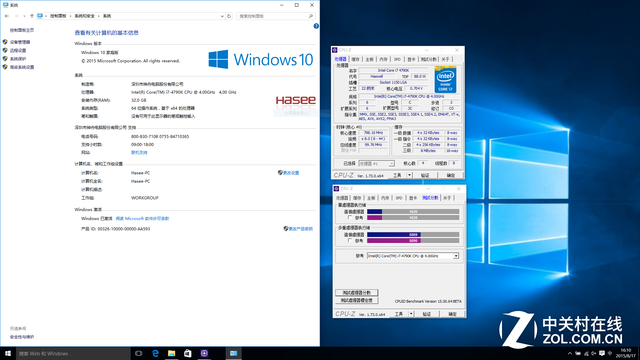This screenshot has width=640, height=360.
Task: Click the magnifier icon in search box
Action: (311, 16)
